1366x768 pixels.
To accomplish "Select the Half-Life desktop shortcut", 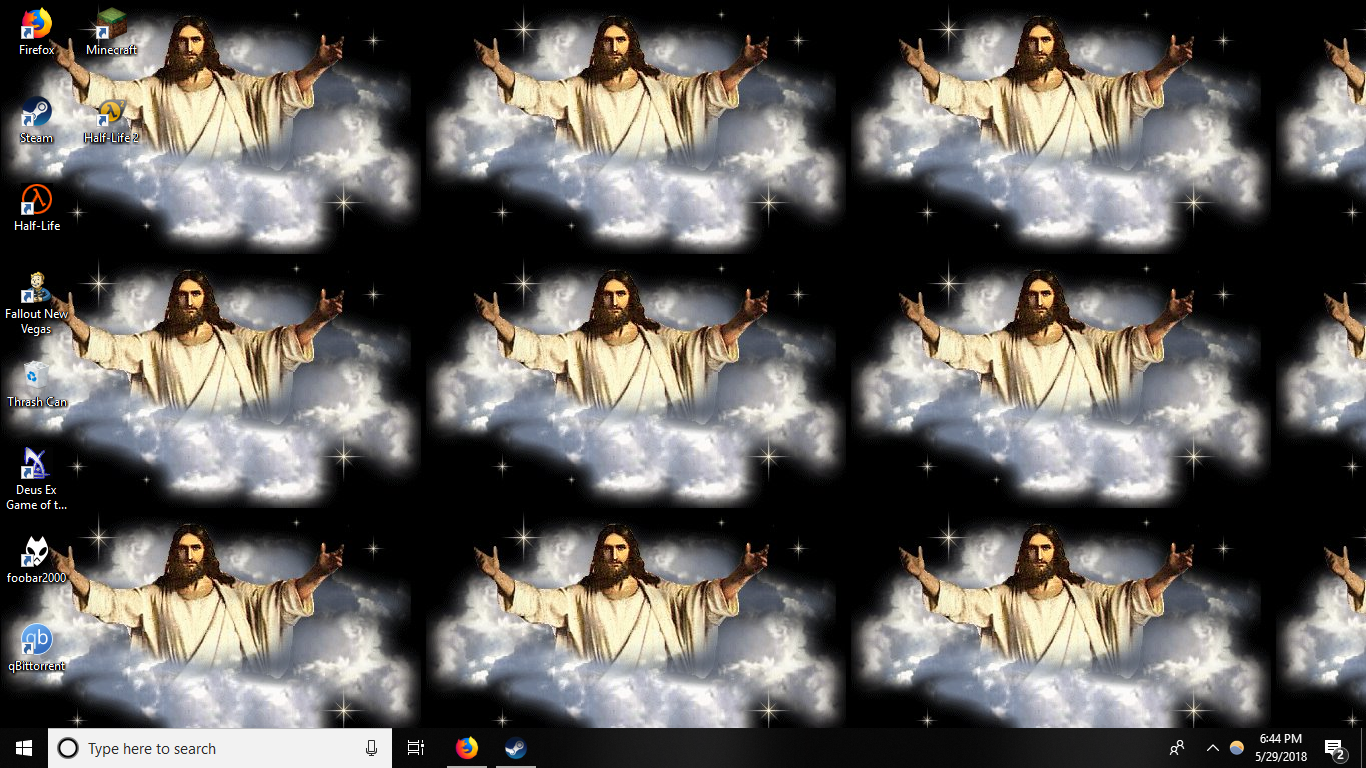I will [37, 208].
